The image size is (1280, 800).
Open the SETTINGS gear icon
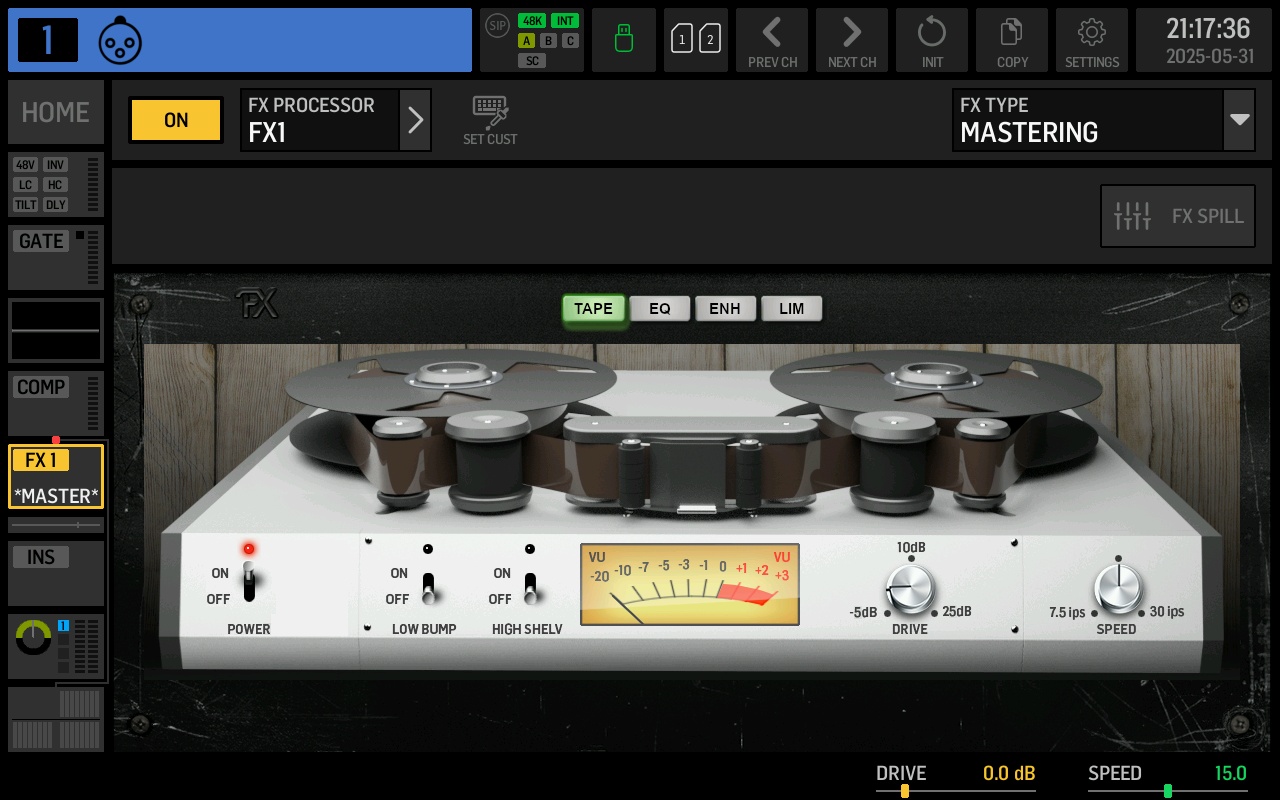(x=1092, y=40)
